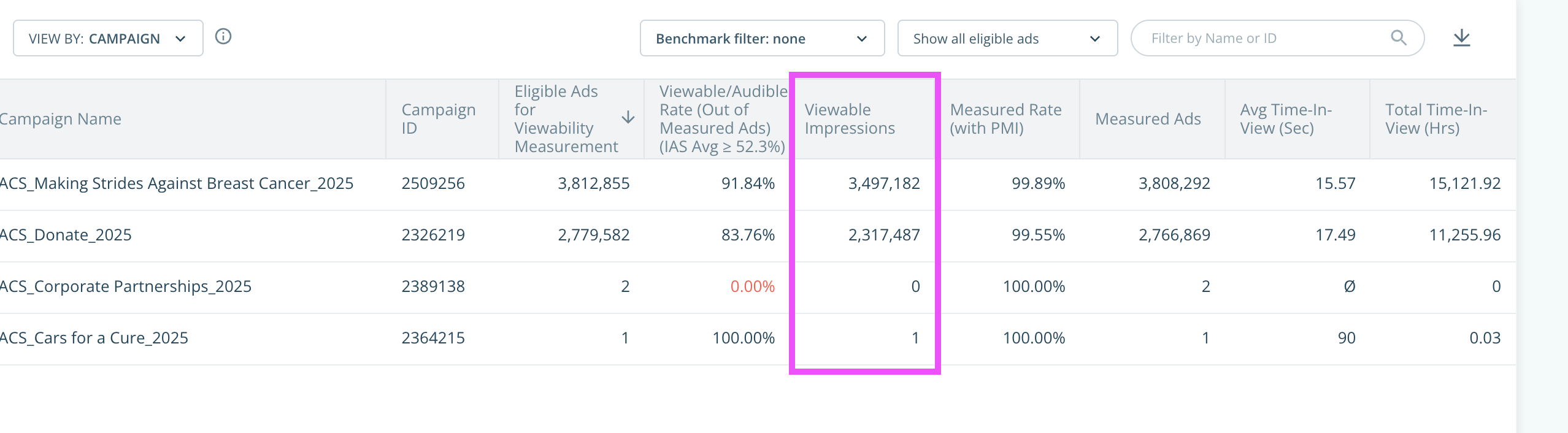Click the Measured Ads column header
The width and height of the screenshot is (1568, 433).
(1148, 119)
